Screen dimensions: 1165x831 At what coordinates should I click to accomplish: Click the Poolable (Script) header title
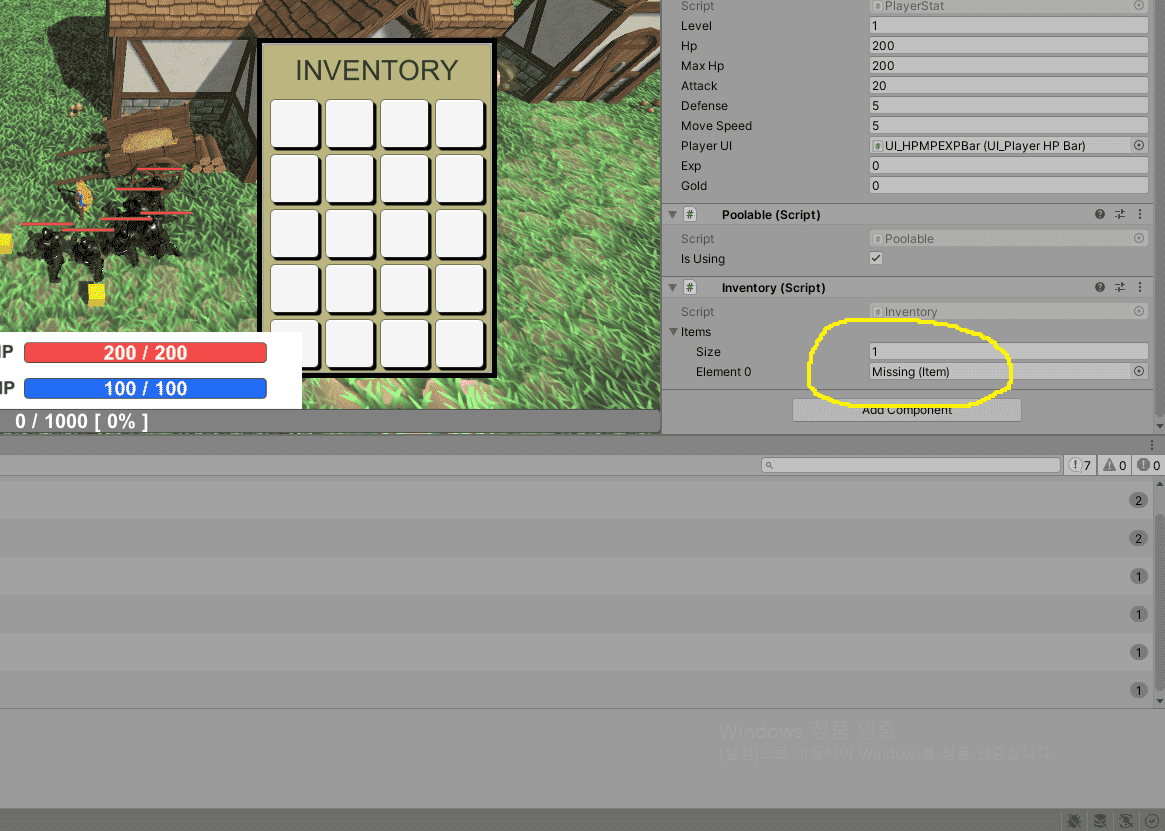(771, 215)
